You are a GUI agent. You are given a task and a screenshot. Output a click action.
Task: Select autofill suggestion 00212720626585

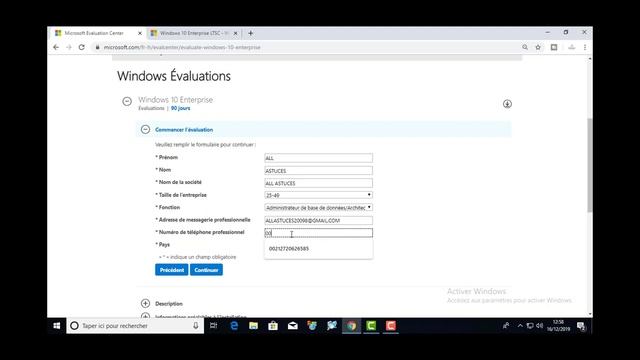coord(318,249)
